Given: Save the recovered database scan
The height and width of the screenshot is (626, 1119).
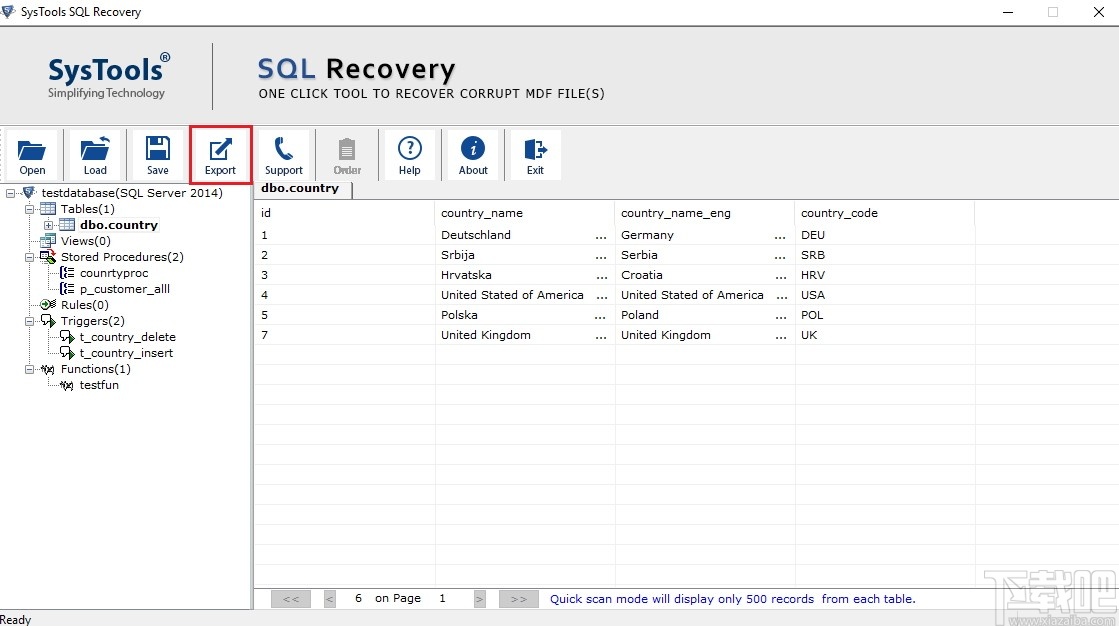Looking at the screenshot, I should [158, 155].
